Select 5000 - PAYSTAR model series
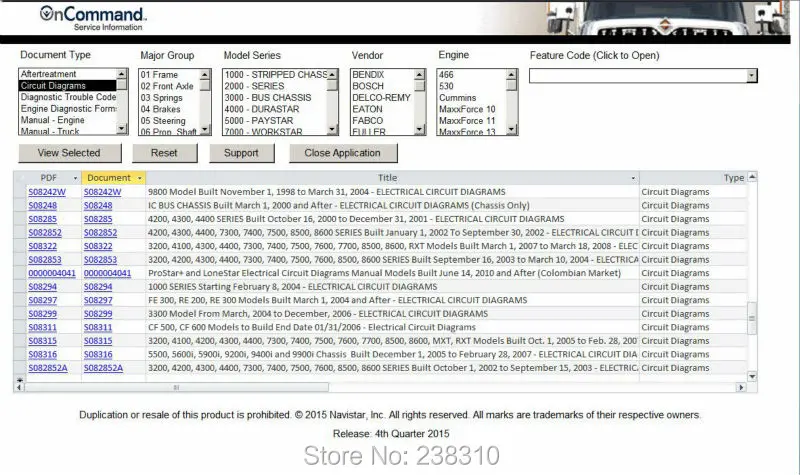This screenshot has height=475, width=800. coord(275,121)
